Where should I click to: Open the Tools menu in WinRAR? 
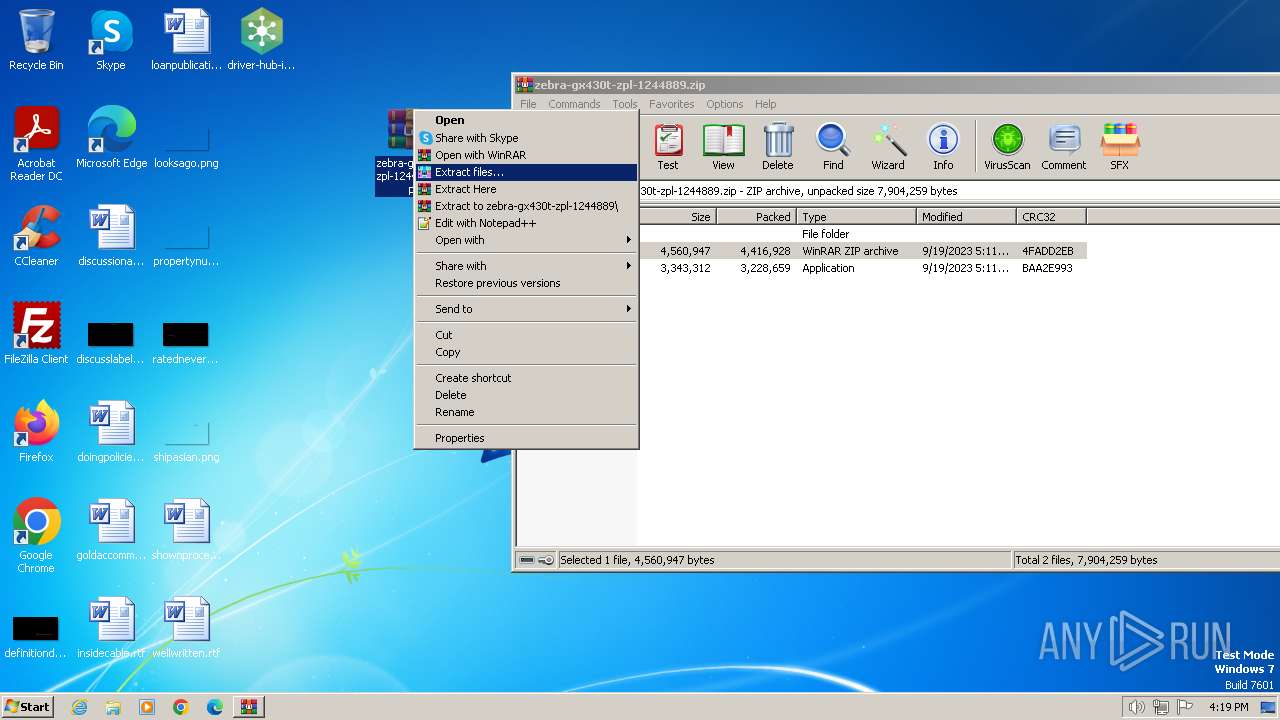[x=625, y=104]
